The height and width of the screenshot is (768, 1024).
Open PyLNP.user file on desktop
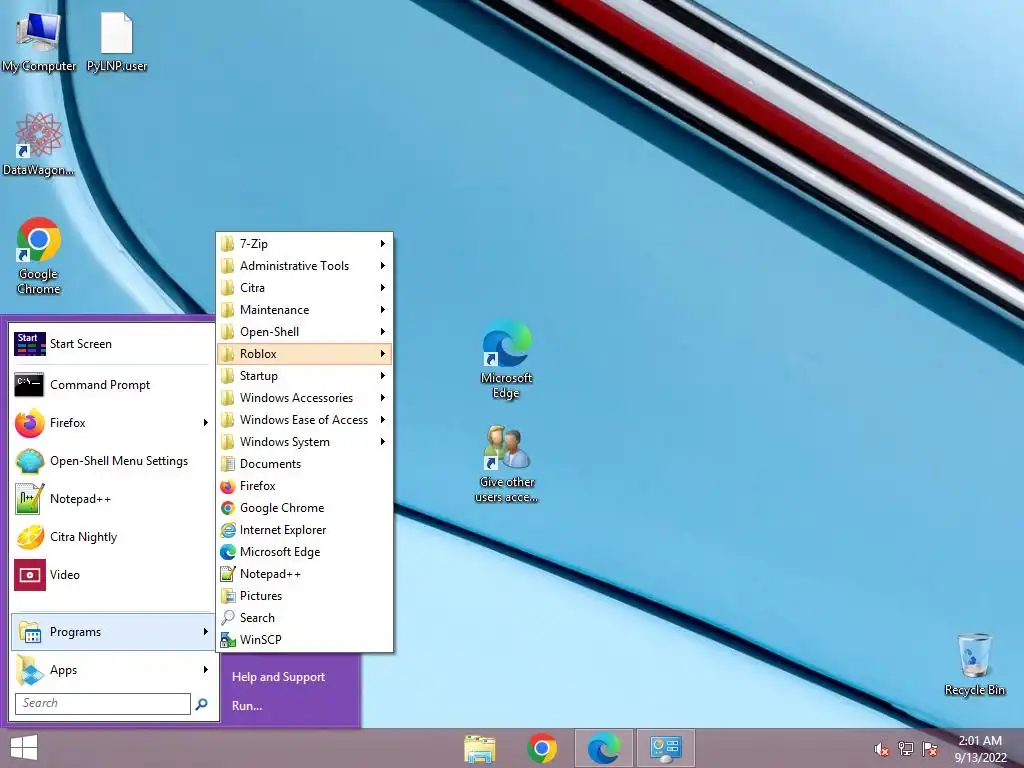click(117, 41)
